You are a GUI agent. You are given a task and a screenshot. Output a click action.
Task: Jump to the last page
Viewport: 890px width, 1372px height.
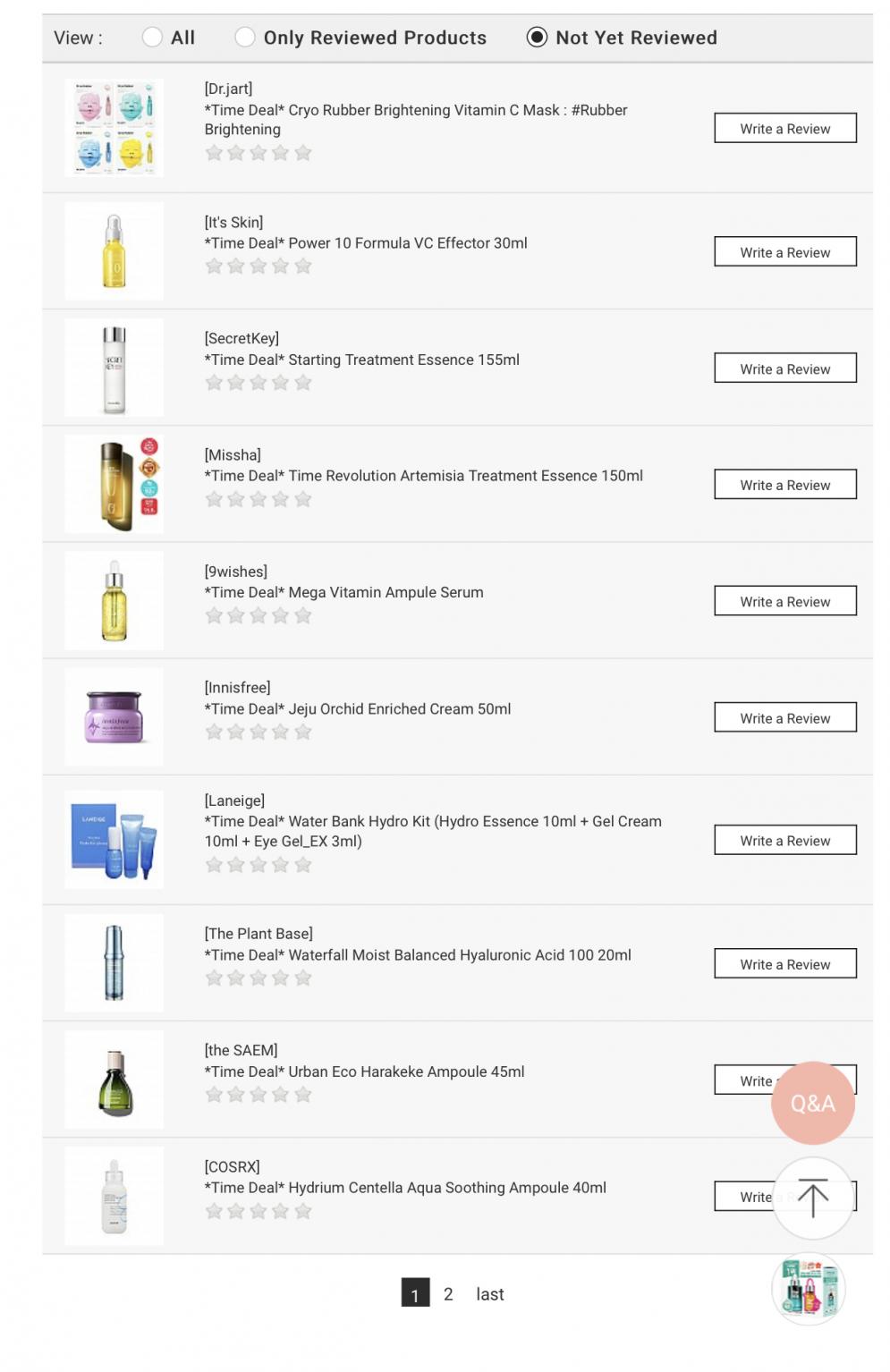pos(489,1293)
